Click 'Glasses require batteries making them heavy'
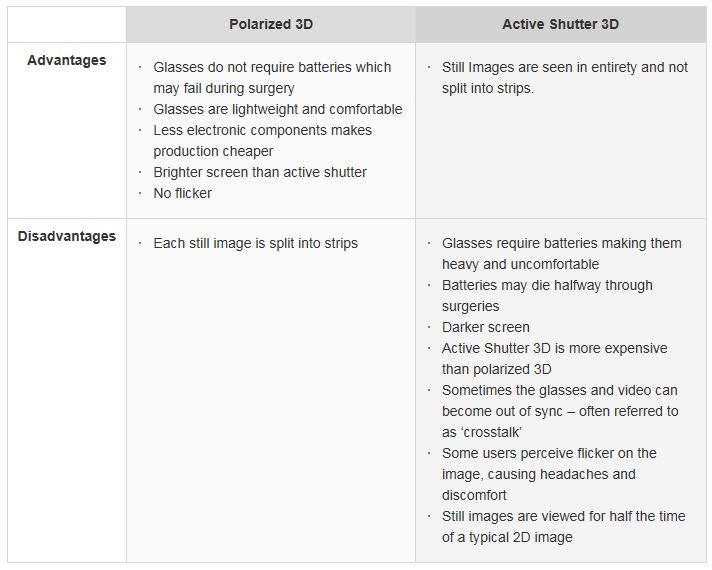The image size is (712, 570). click(562, 254)
